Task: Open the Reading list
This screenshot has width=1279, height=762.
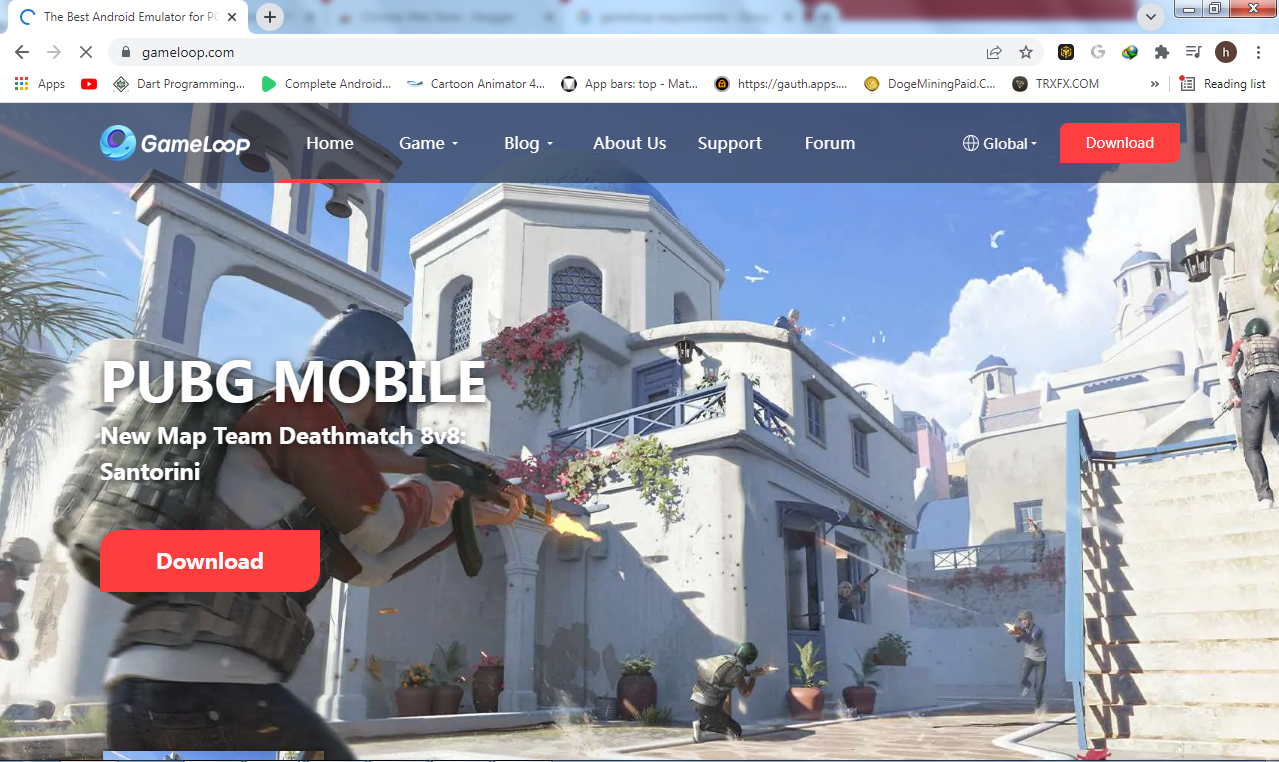Action: pos(1222,84)
